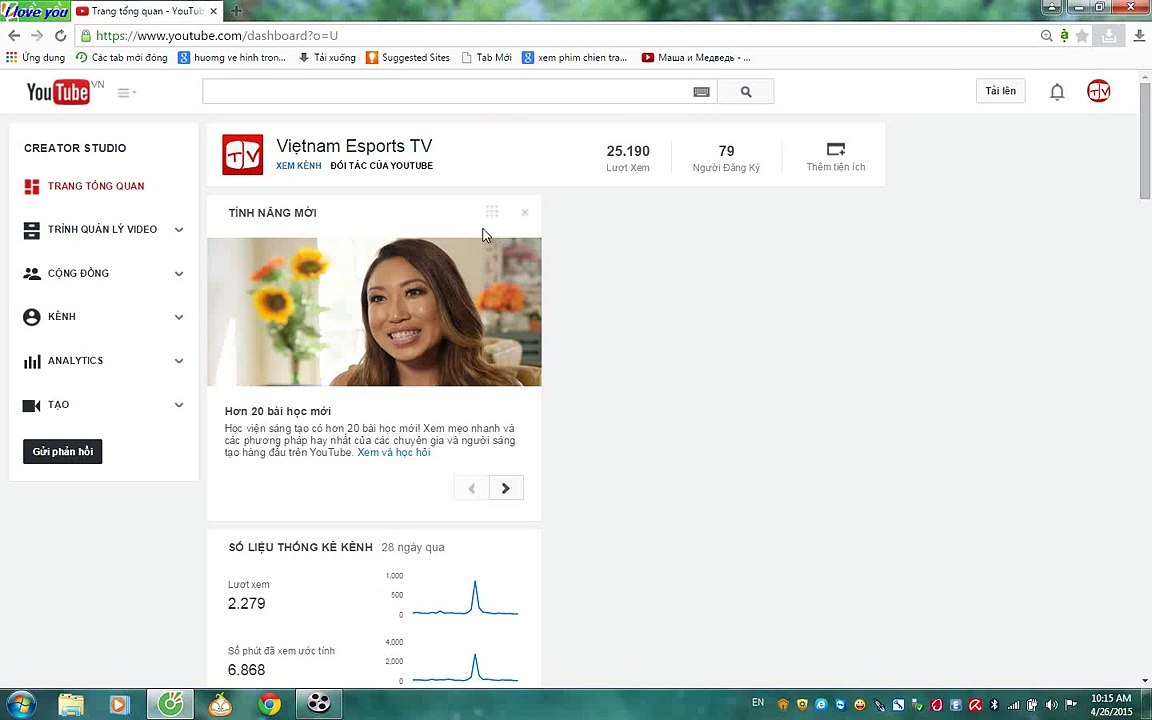Click the Thêm tiện ích widget icon
The width and height of the screenshot is (1152, 720).
[x=835, y=149]
